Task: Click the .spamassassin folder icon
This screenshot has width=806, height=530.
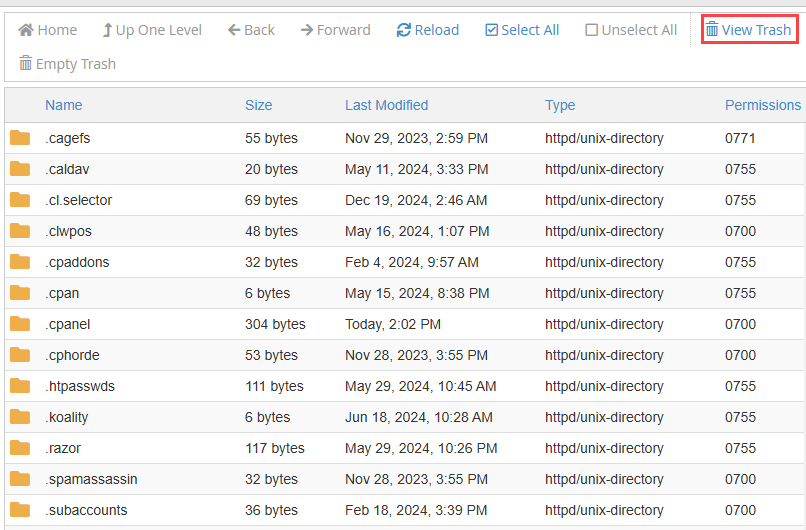Action: pyautogui.click(x=20, y=479)
